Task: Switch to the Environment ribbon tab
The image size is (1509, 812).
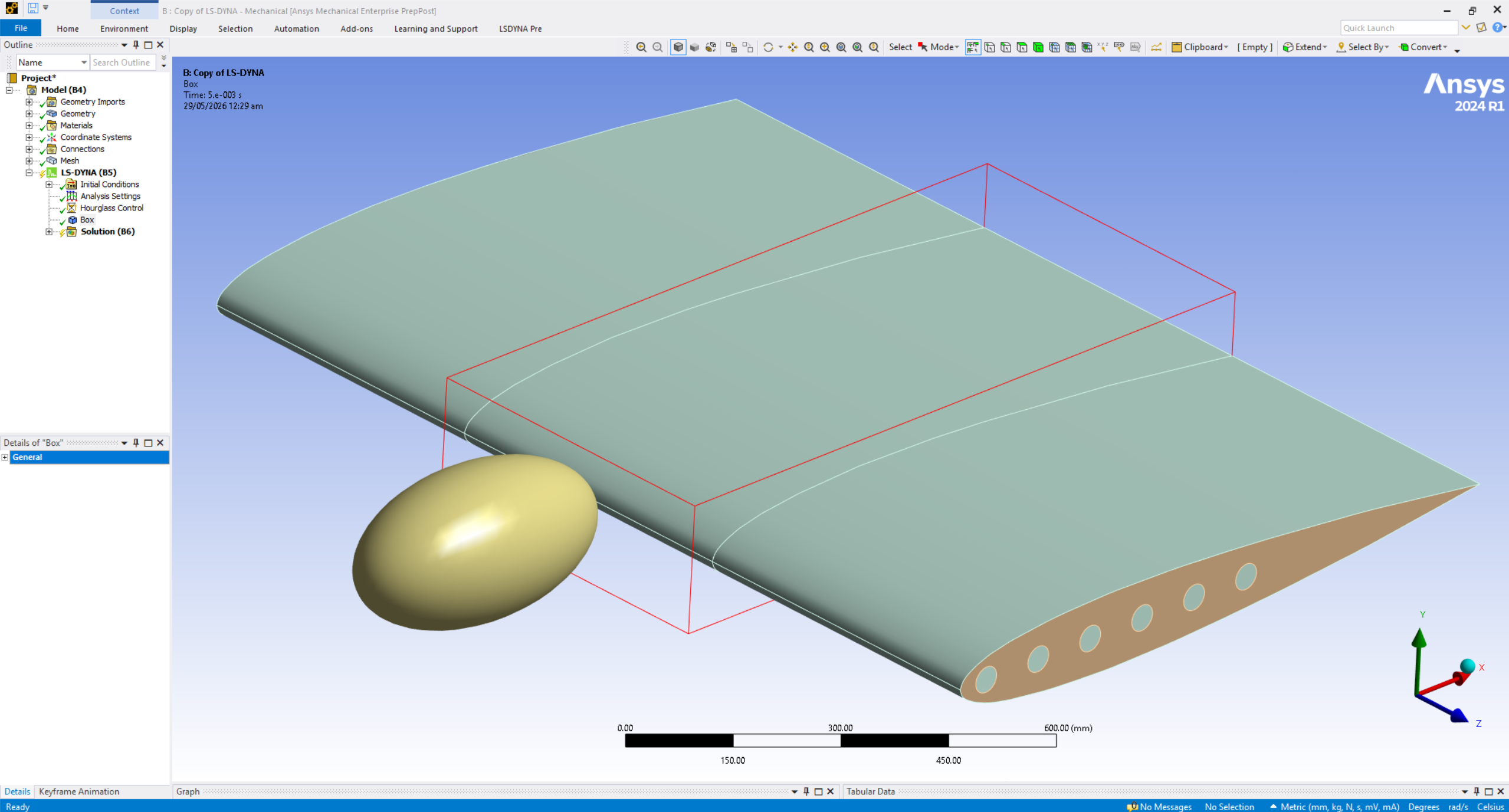Action: point(124,28)
